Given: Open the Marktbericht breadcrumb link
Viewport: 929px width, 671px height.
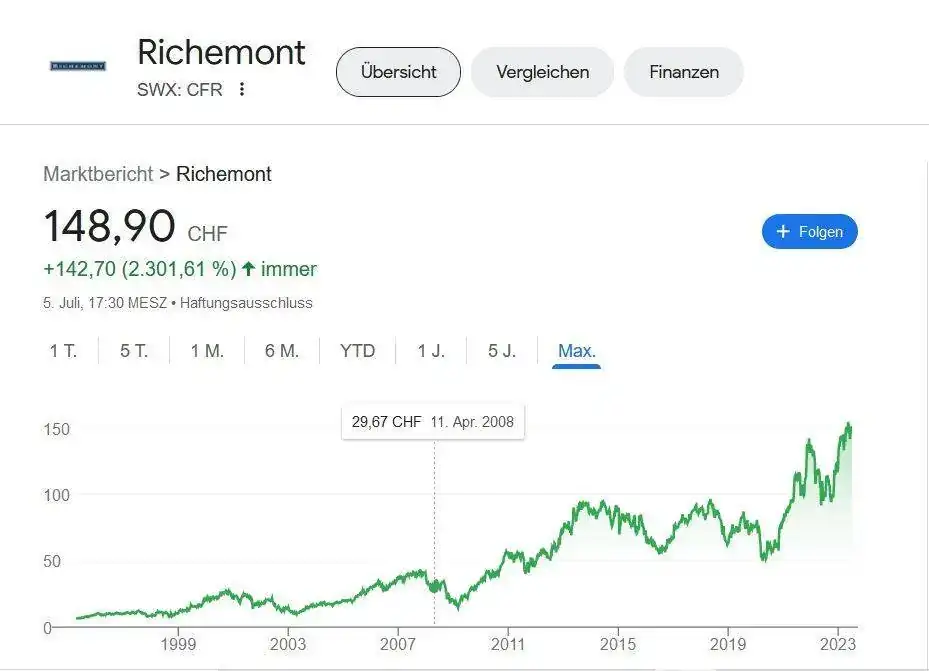Looking at the screenshot, I should 98,174.
